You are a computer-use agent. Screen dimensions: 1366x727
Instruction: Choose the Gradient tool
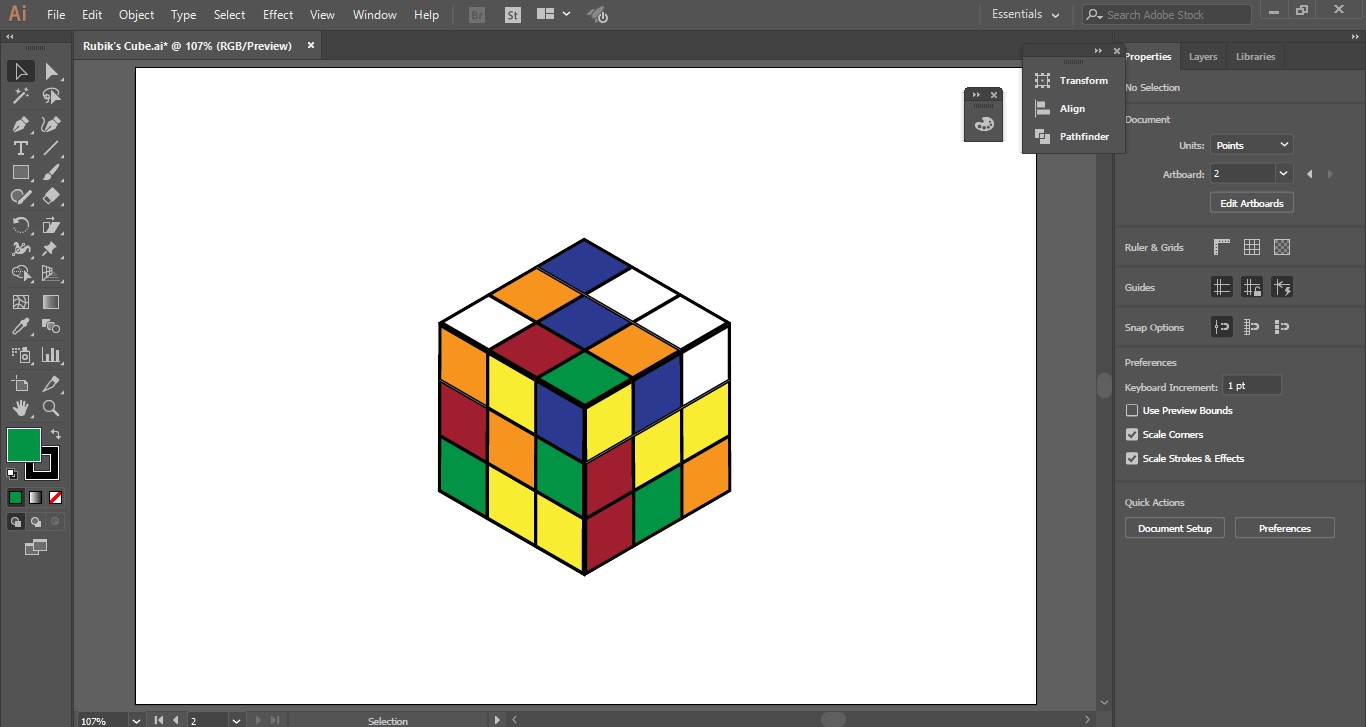click(51, 302)
